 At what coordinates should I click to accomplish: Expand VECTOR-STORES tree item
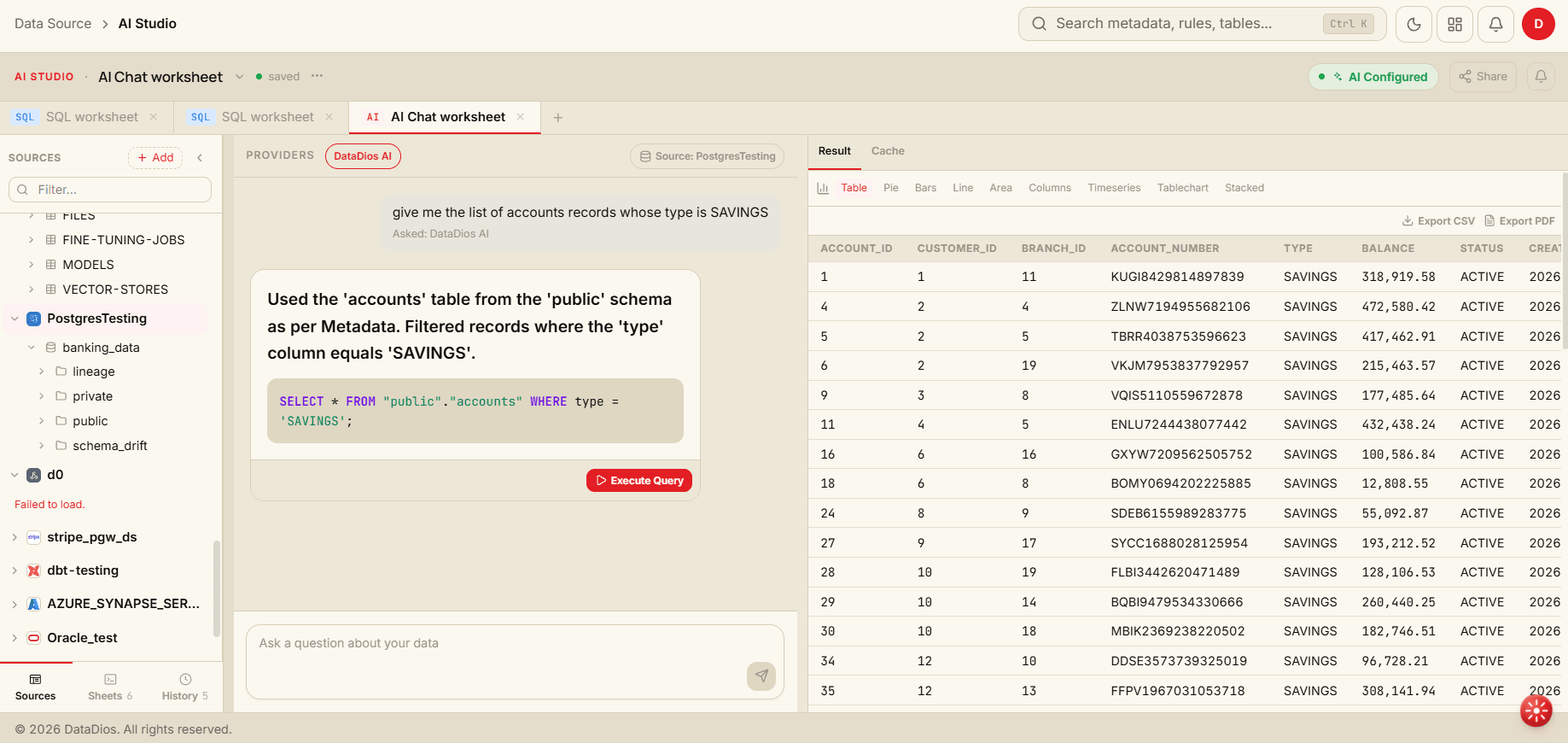point(32,290)
